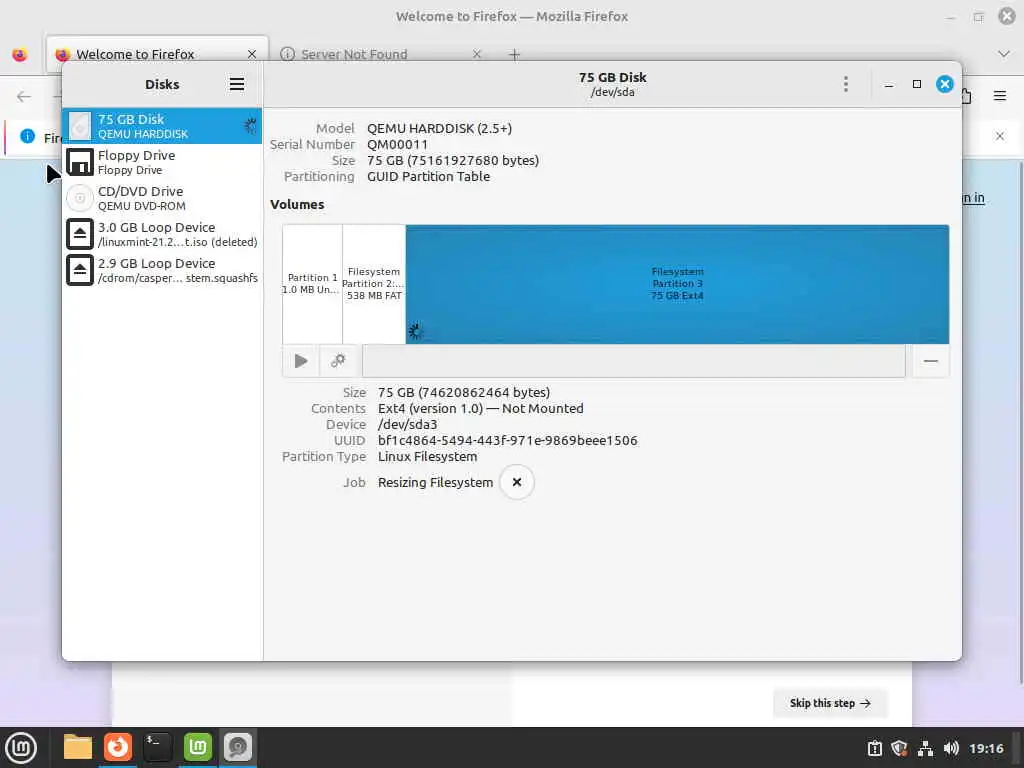
Task: Maximize the Disks window
Action: coord(917,84)
